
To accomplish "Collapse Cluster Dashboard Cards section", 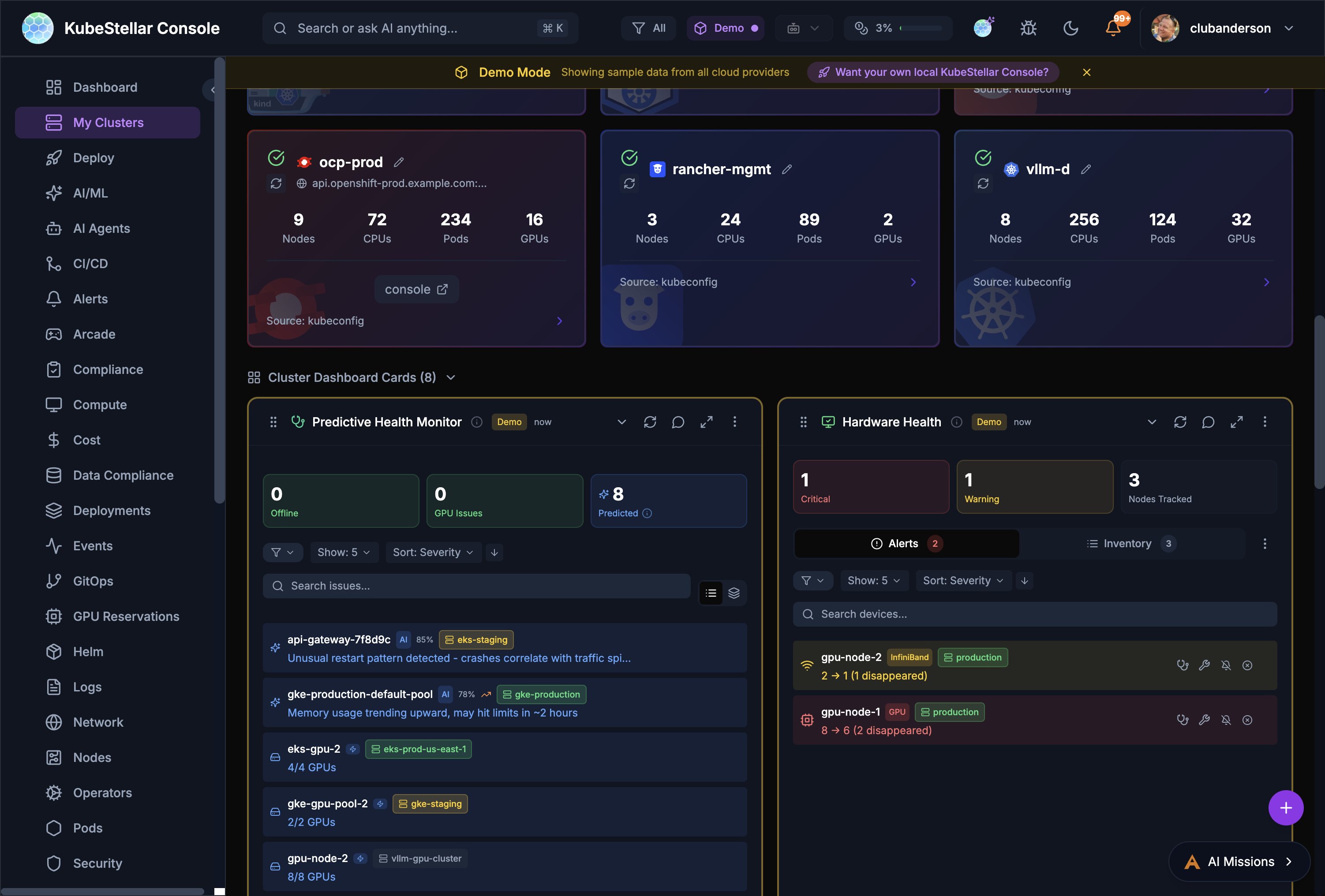I will point(450,377).
